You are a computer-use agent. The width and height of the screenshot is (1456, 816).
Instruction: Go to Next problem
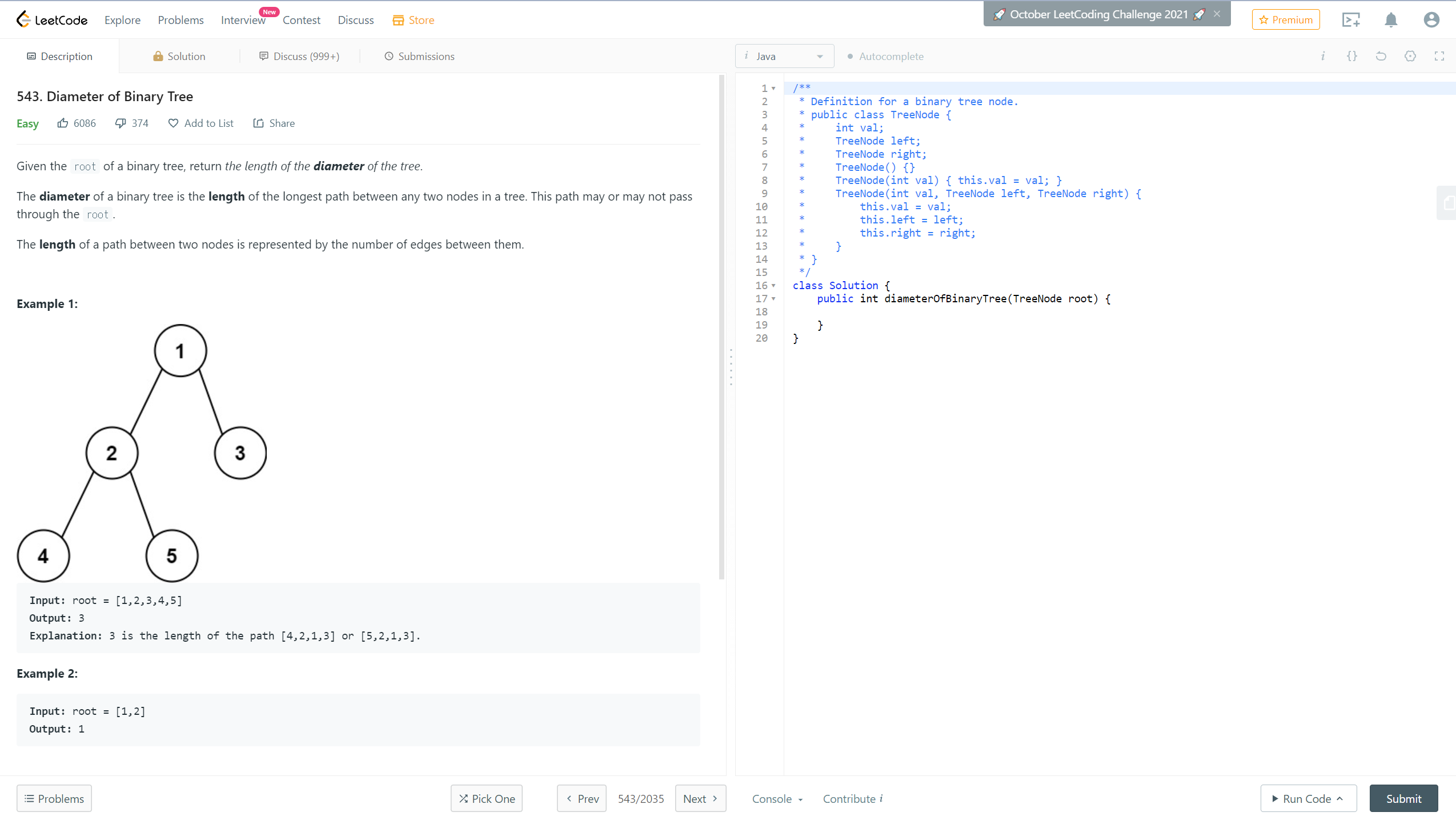tap(700, 798)
